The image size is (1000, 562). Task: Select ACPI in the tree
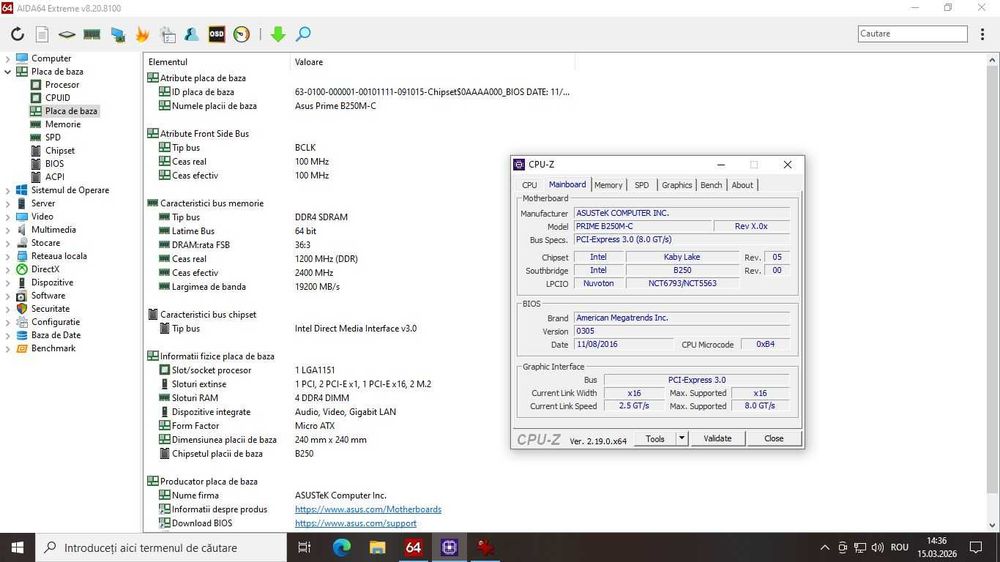55,177
